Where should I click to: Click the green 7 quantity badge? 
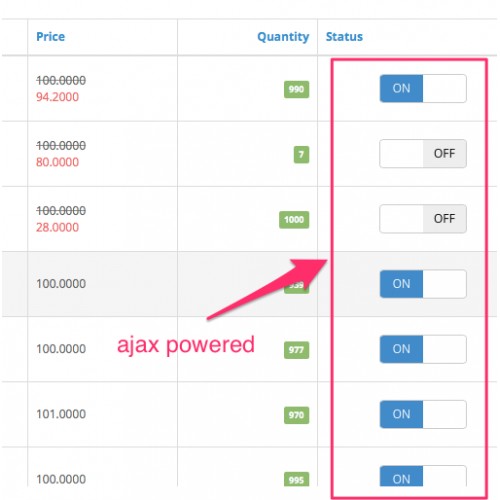[x=301, y=155]
